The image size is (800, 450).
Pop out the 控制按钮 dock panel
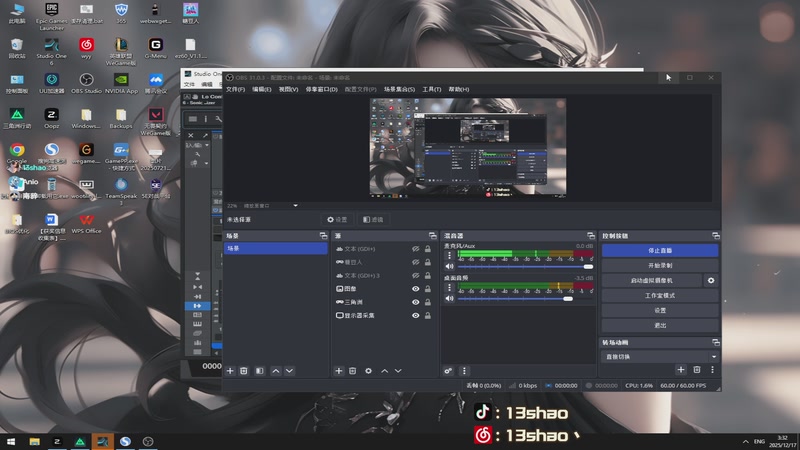(x=716, y=236)
